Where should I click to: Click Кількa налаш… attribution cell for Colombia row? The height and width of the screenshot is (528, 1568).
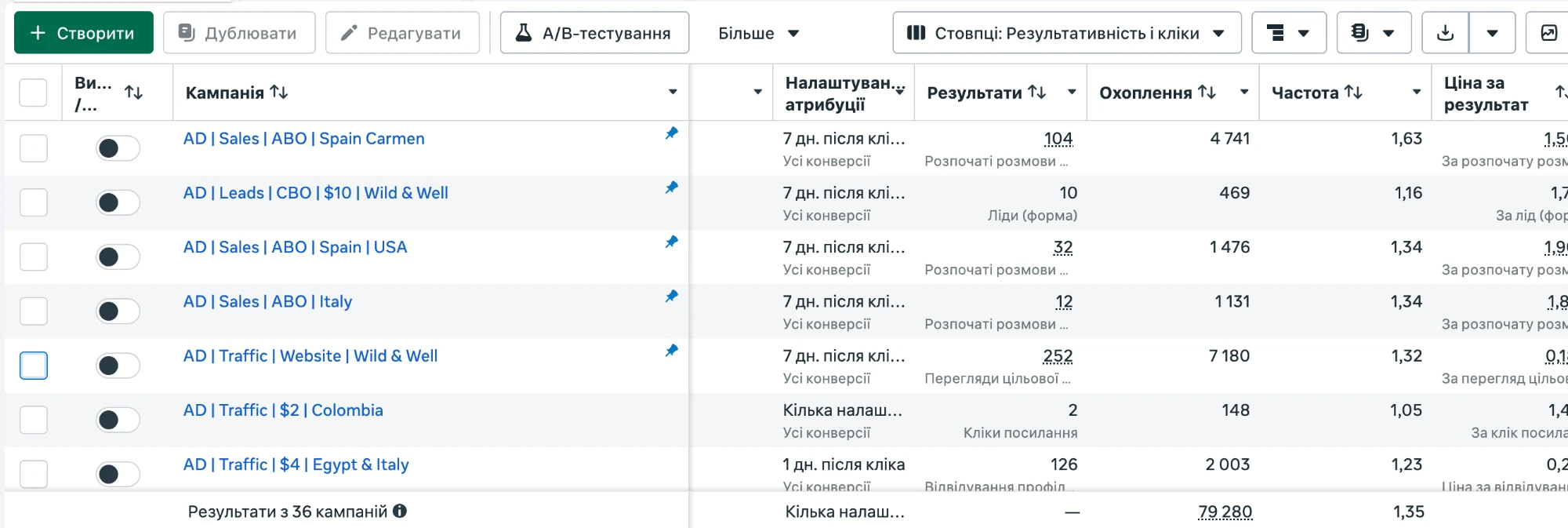coord(843,410)
